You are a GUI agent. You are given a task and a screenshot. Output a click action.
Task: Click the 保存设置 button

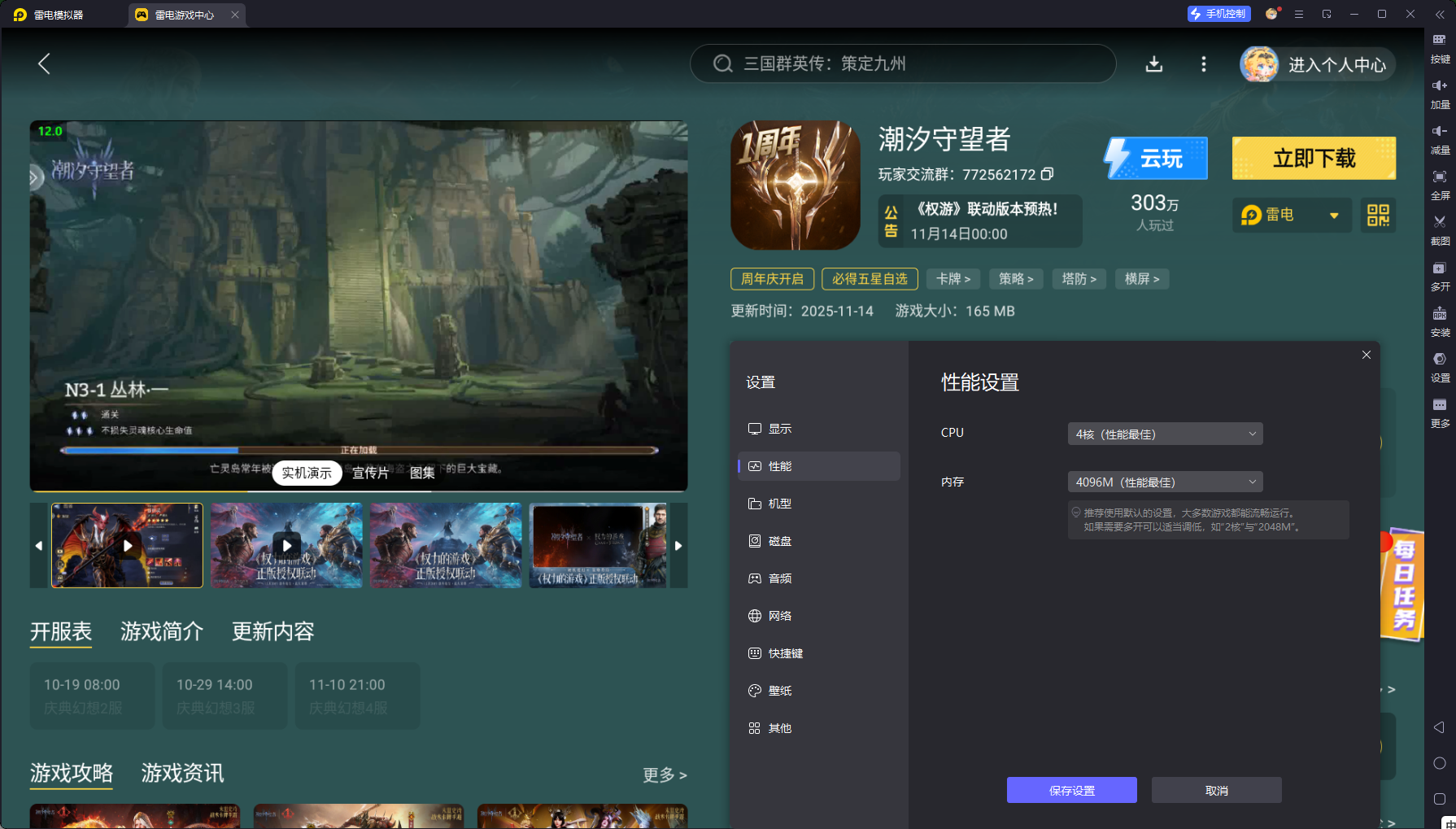click(1071, 790)
